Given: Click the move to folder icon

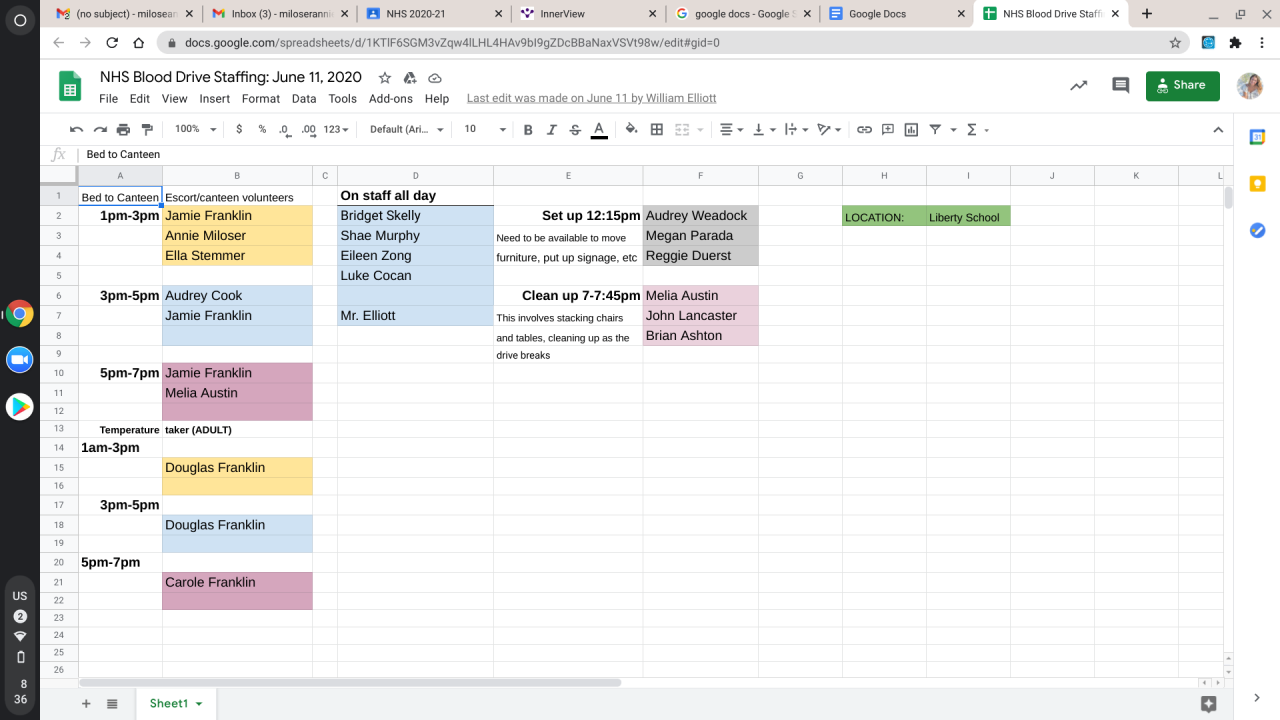Looking at the screenshot, I should click(x=410, y=78).
